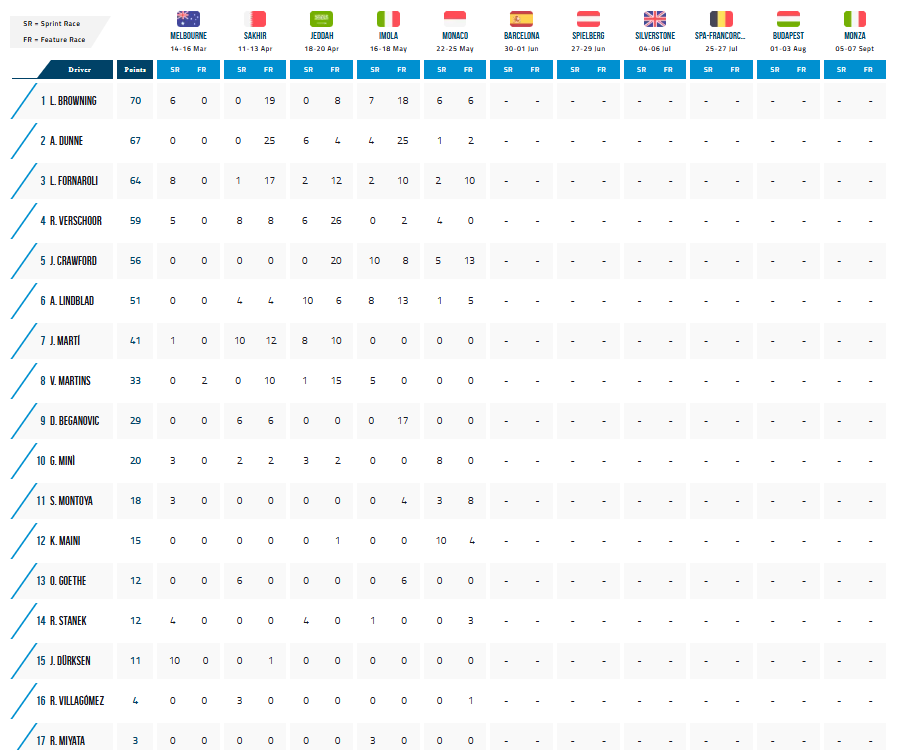Click the Points column header

(135, 69)
